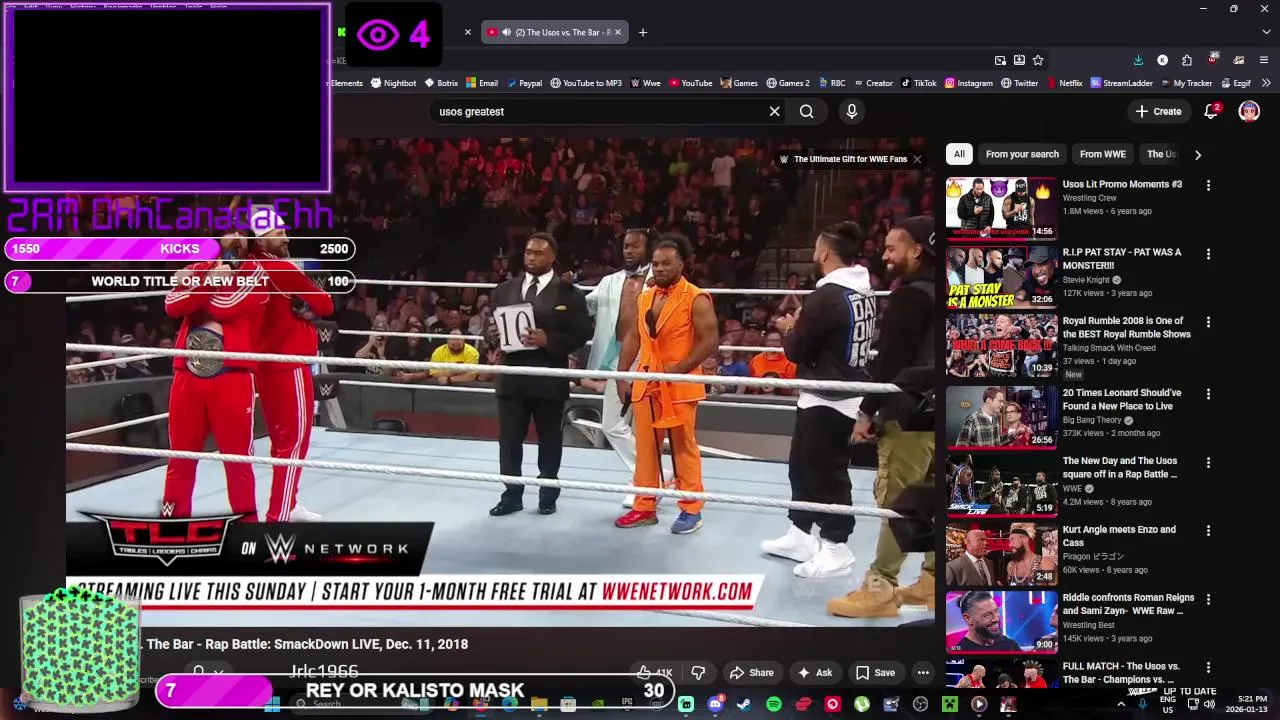
Task: Dislike the video with thumbs down
Action: [698, 673]
